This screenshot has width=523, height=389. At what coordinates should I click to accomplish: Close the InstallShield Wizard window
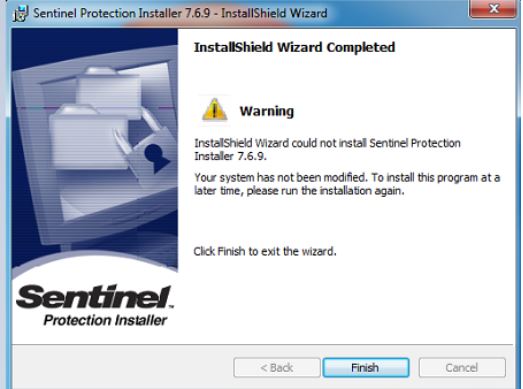pos(493,8)
